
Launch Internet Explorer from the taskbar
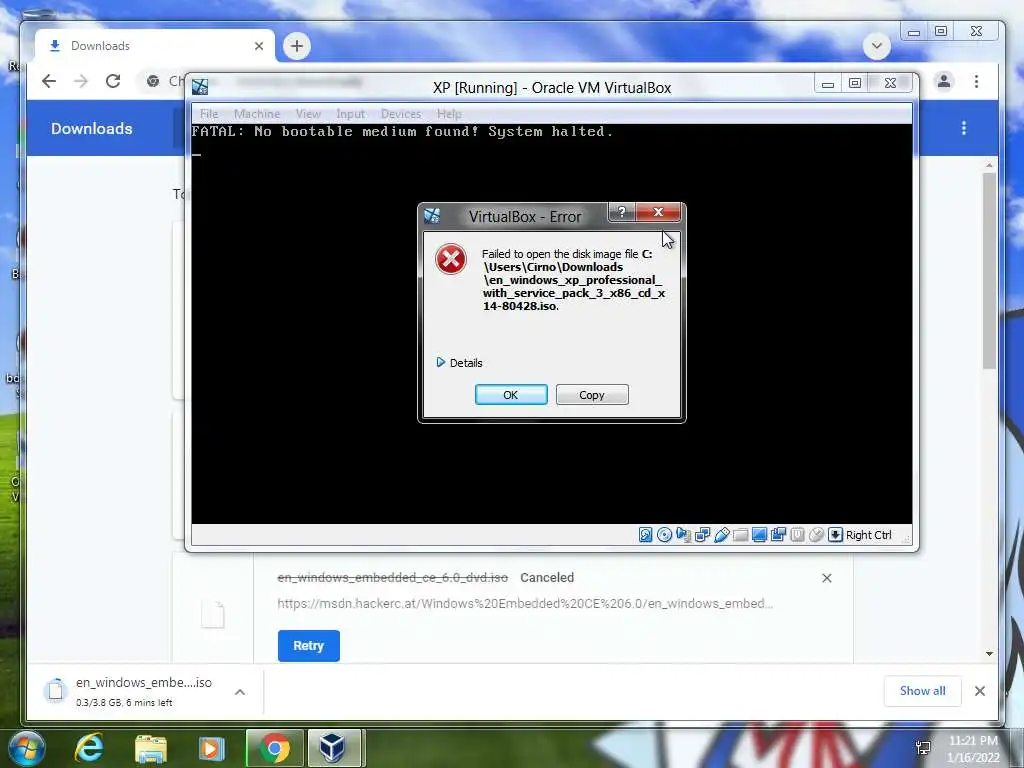tap(88, 748)
